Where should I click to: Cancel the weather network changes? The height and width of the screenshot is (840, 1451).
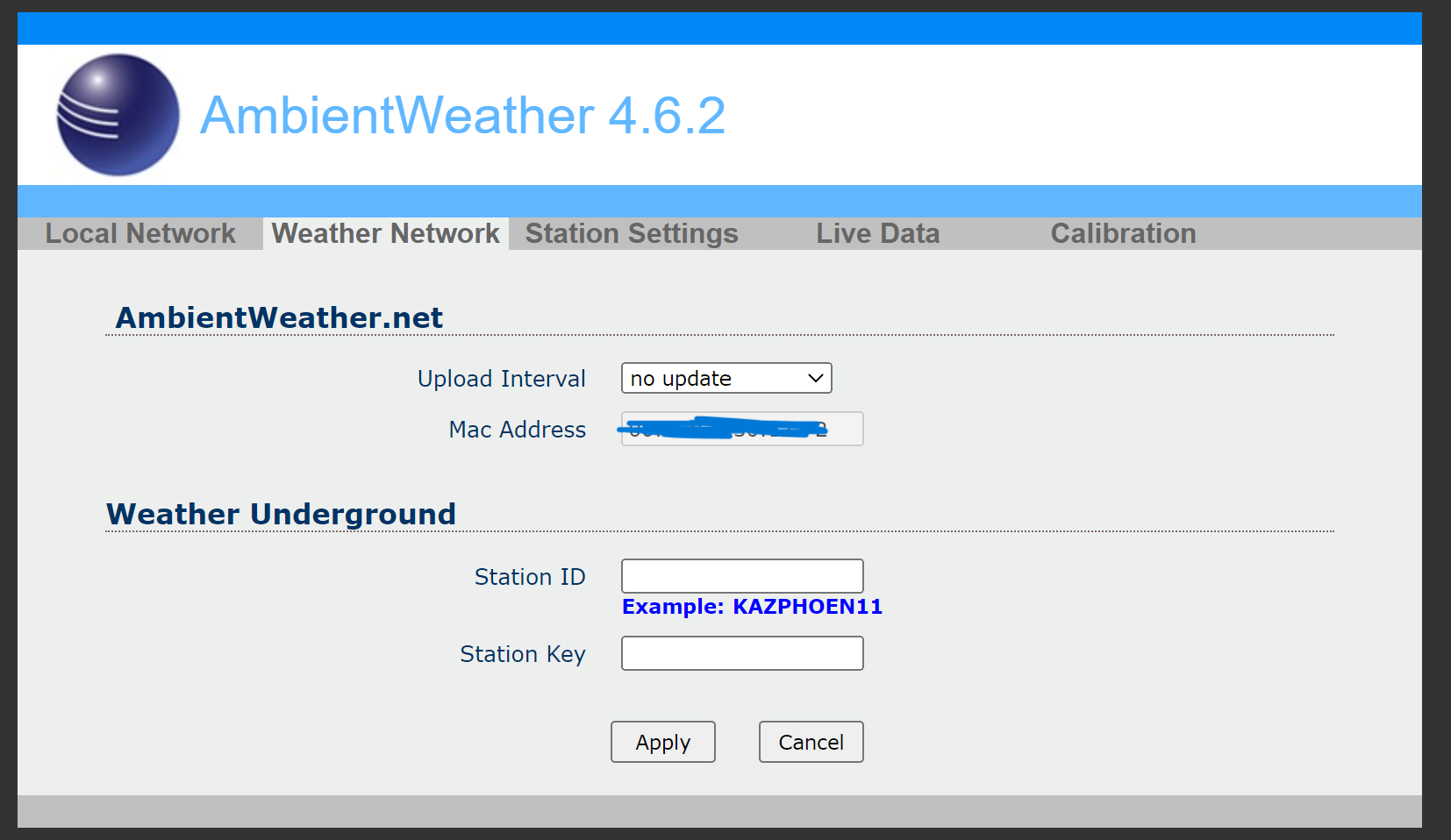click(x=811, y=742)
